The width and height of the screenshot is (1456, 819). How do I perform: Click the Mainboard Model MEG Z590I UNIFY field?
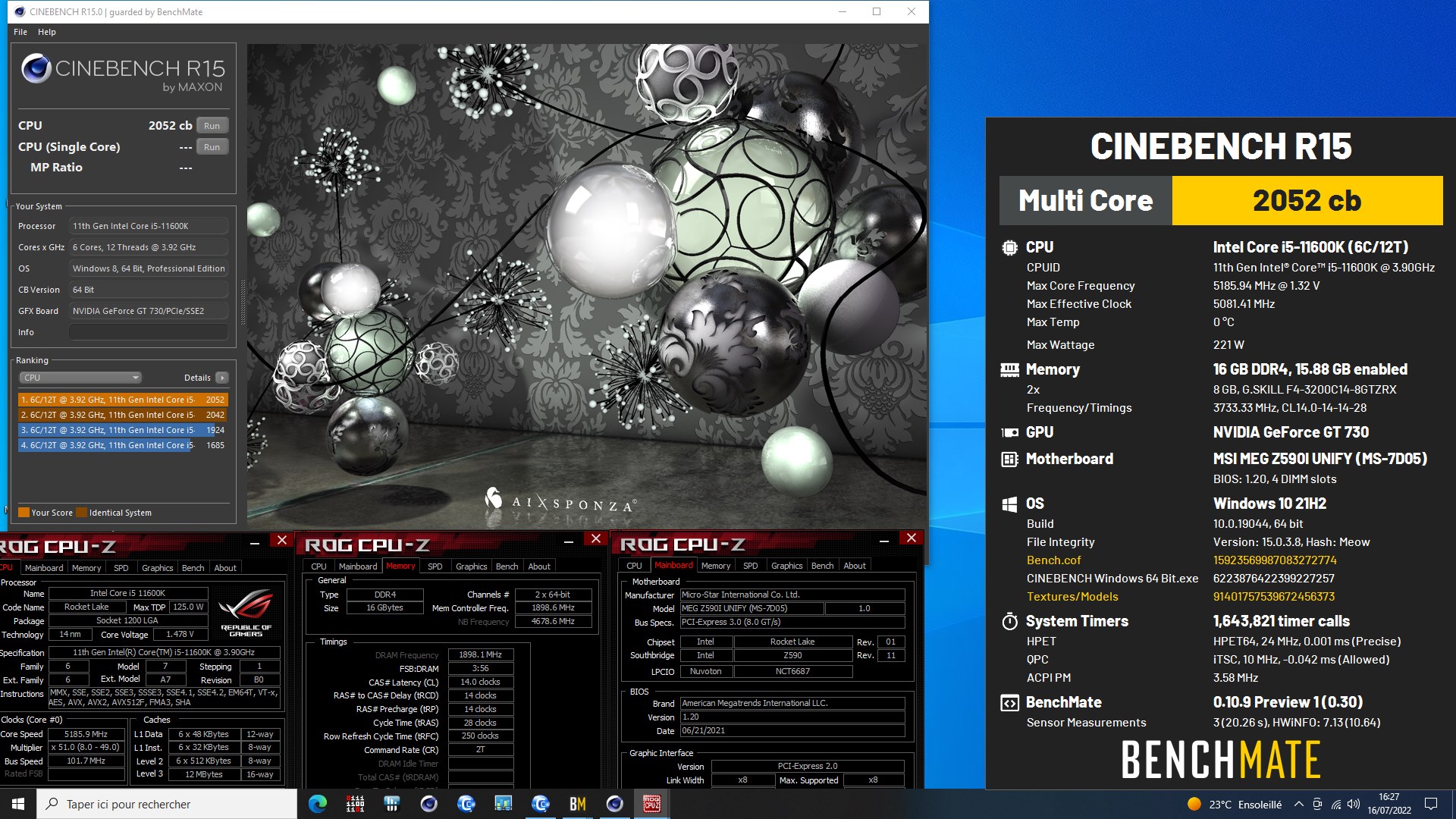[x=751, y=609]
